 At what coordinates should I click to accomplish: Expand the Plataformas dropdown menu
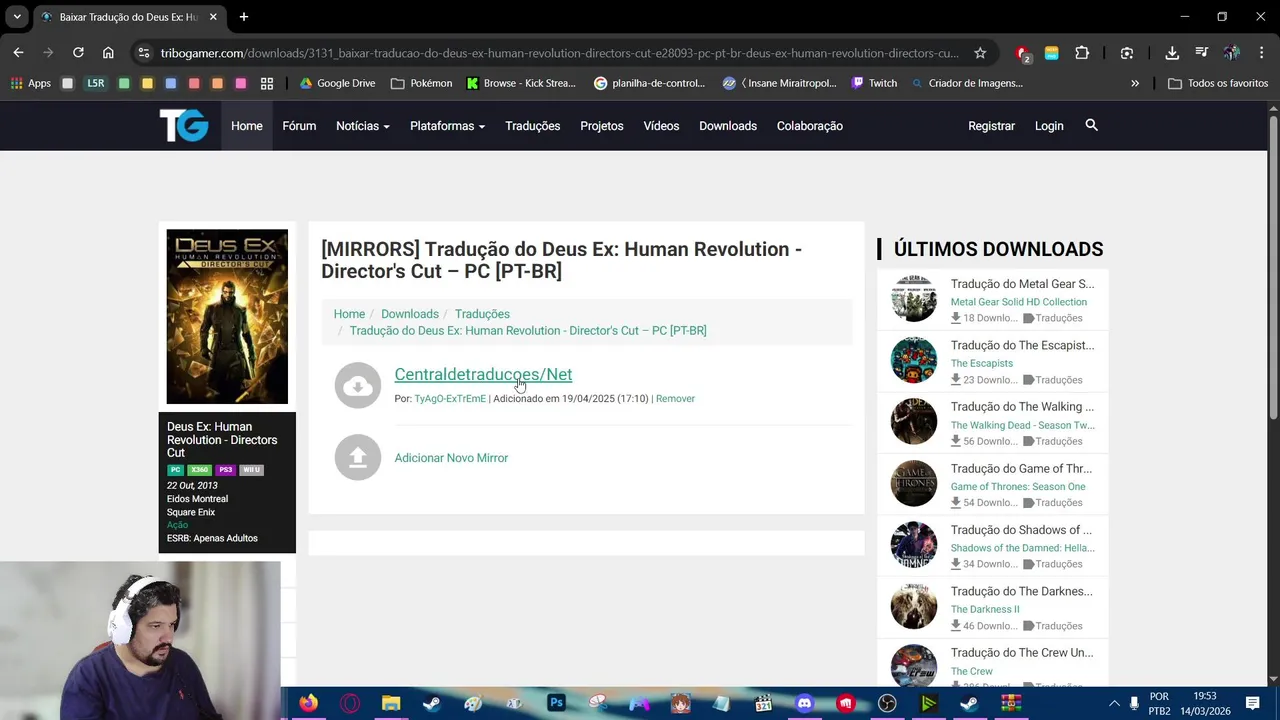click(447, 126)
